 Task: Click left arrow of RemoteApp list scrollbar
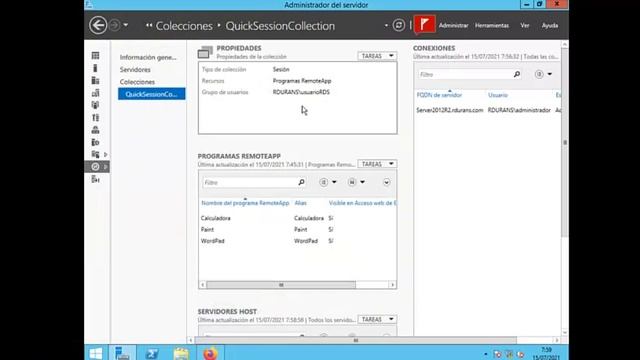click(202, 285)
